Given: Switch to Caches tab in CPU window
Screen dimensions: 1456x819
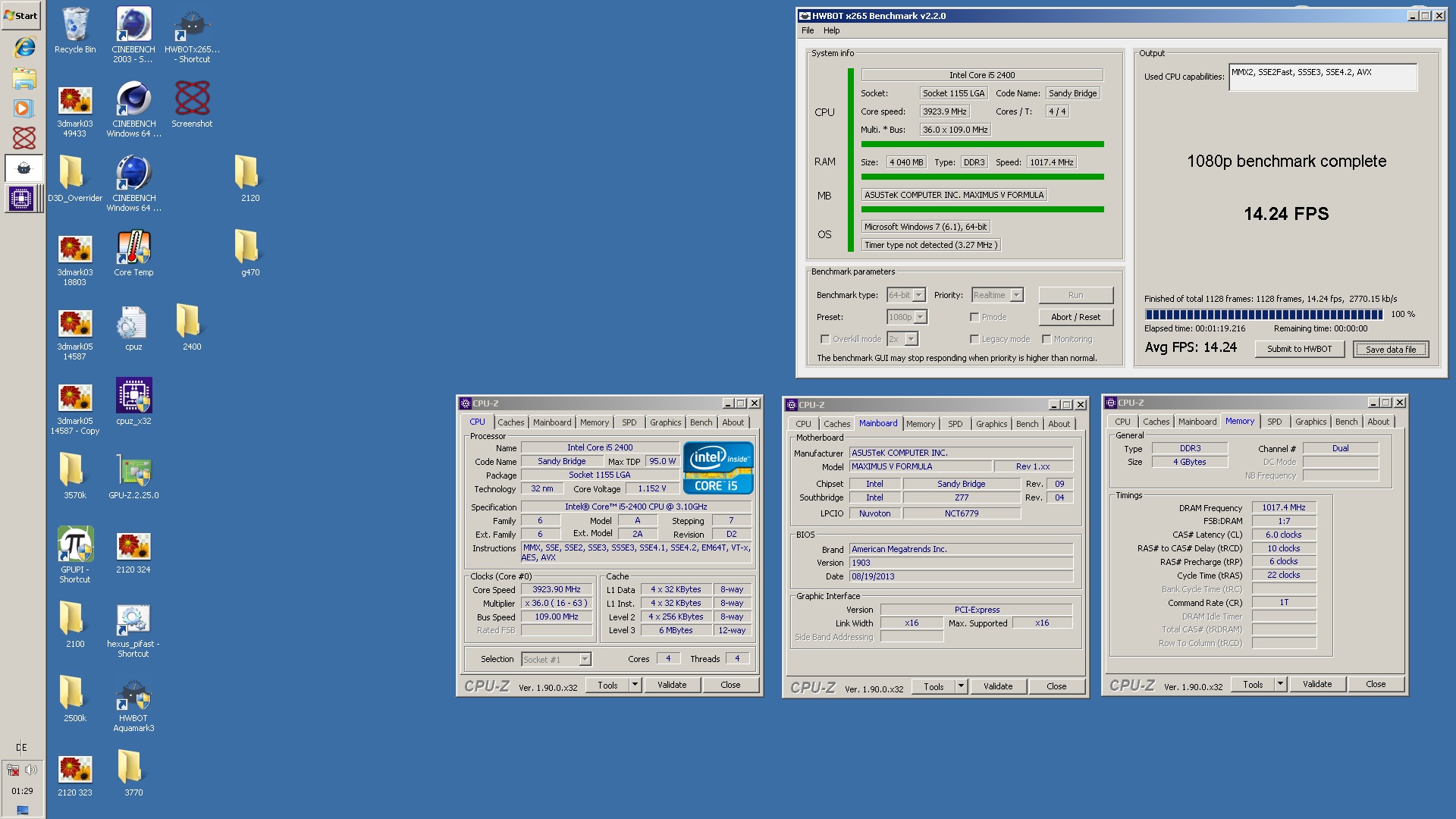Looking at the screenshot, I should pyautogui.click(x=510, y=422).
